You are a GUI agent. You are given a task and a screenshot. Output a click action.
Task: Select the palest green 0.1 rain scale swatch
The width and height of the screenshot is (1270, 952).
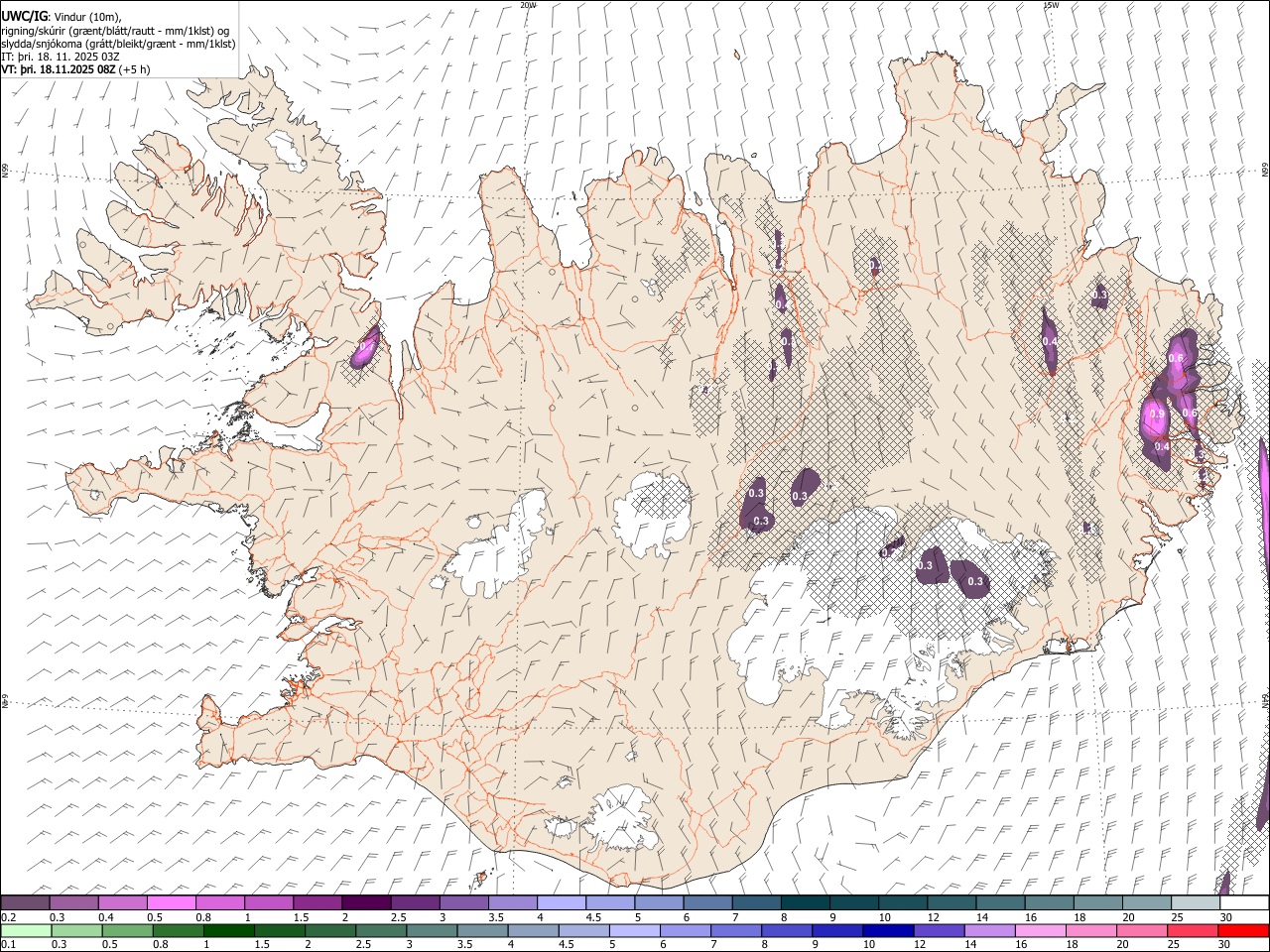point(26,930)
